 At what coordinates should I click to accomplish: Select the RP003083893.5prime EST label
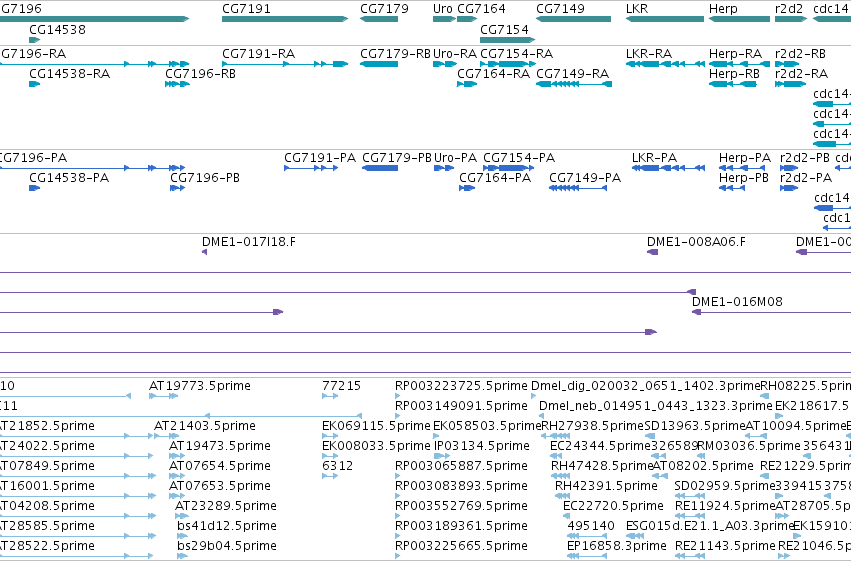pos(461,486)
